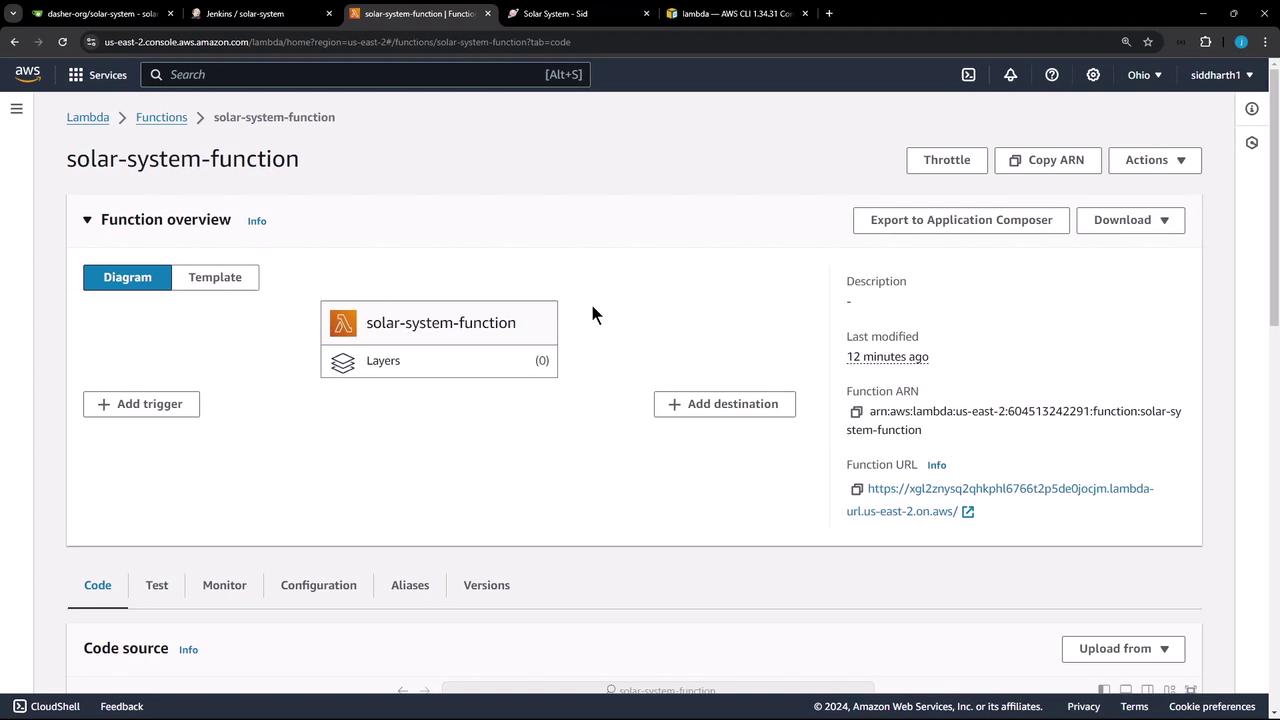1280x720 pixels.
Task: Select the Code tab
Action: tap(98, 586)
